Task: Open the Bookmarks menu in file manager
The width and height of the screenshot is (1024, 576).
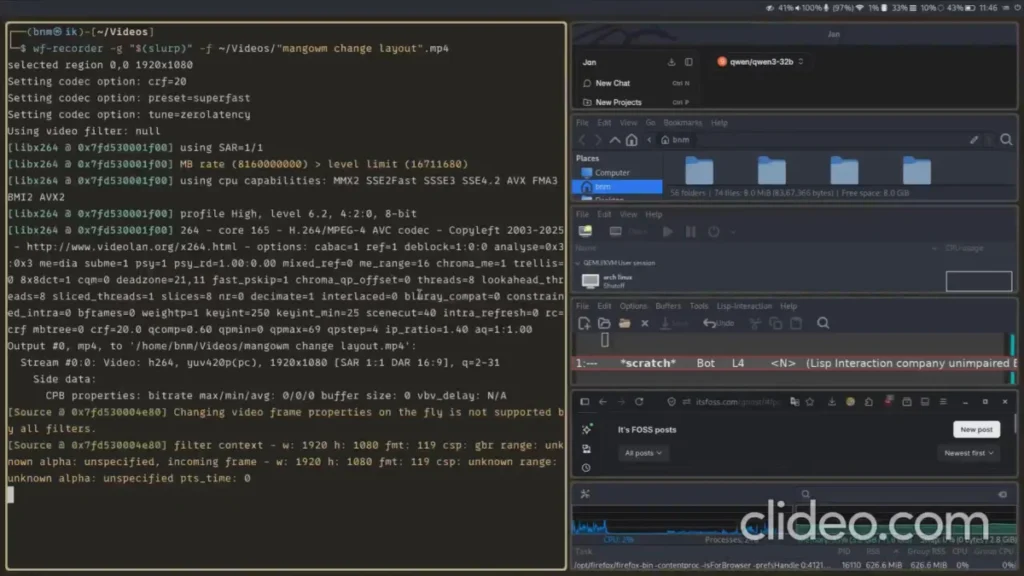Action: click(x=682, y=123)
